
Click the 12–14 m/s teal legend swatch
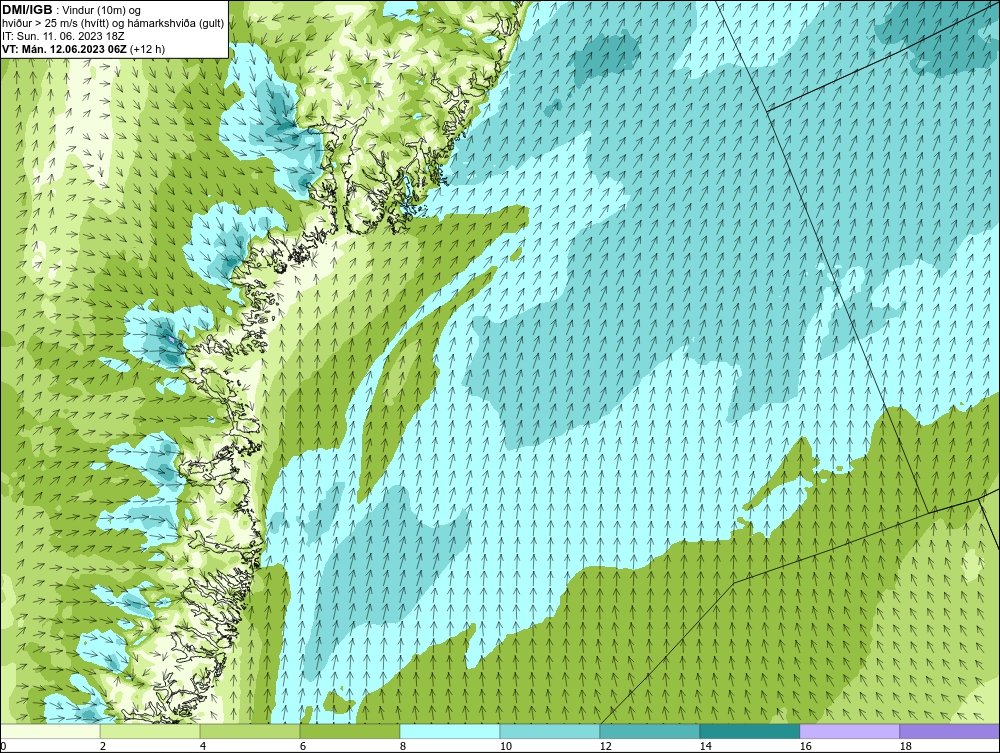[x=650, y=731]
